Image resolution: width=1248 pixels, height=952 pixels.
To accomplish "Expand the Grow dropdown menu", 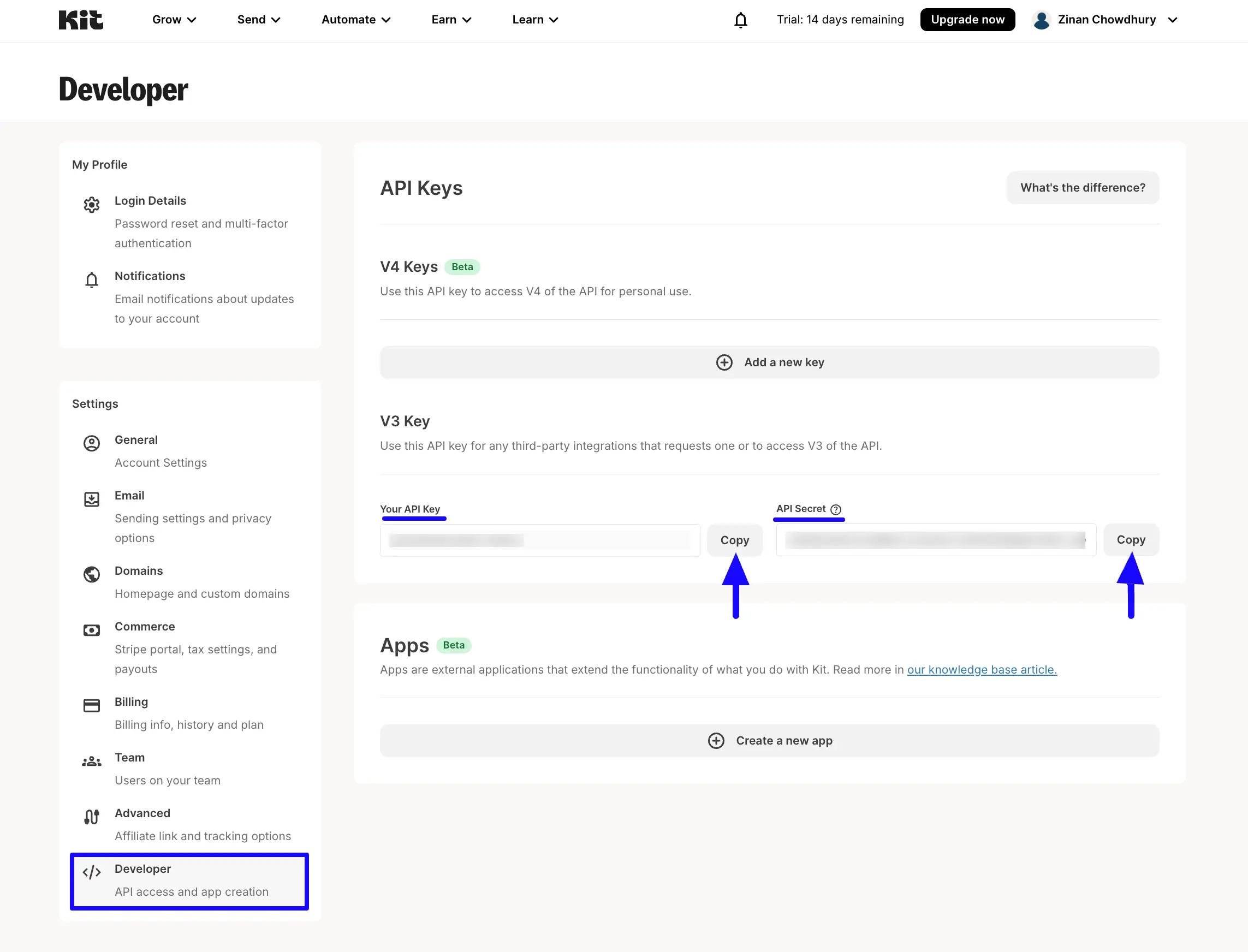I will pyautogui.click(x=174, y=19).
